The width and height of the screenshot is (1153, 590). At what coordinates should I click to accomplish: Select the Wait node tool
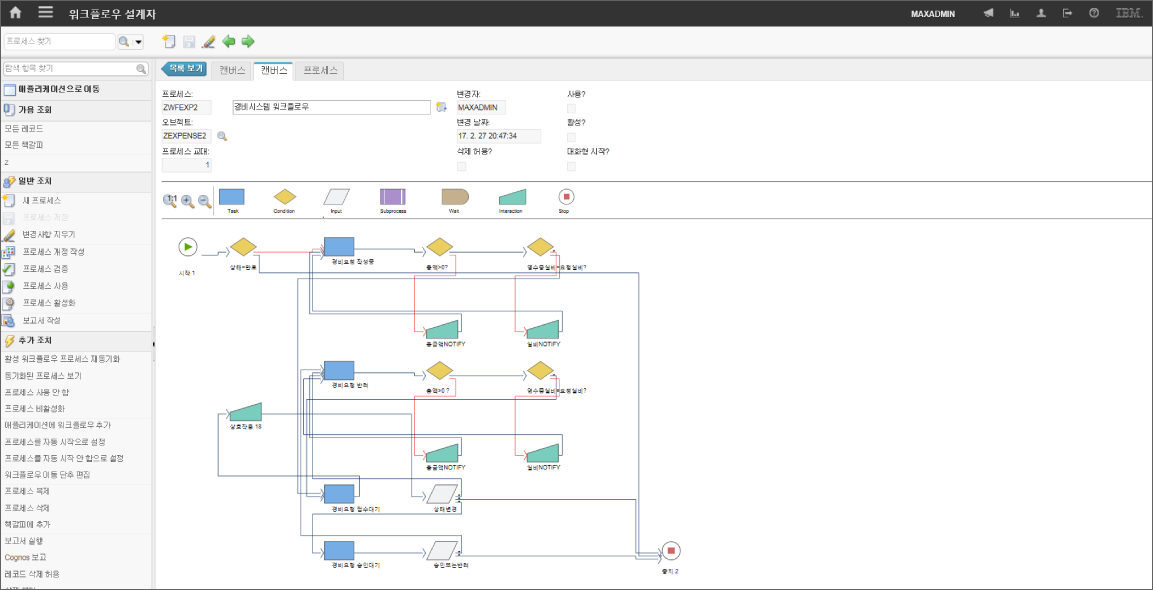tap(454, 197)
